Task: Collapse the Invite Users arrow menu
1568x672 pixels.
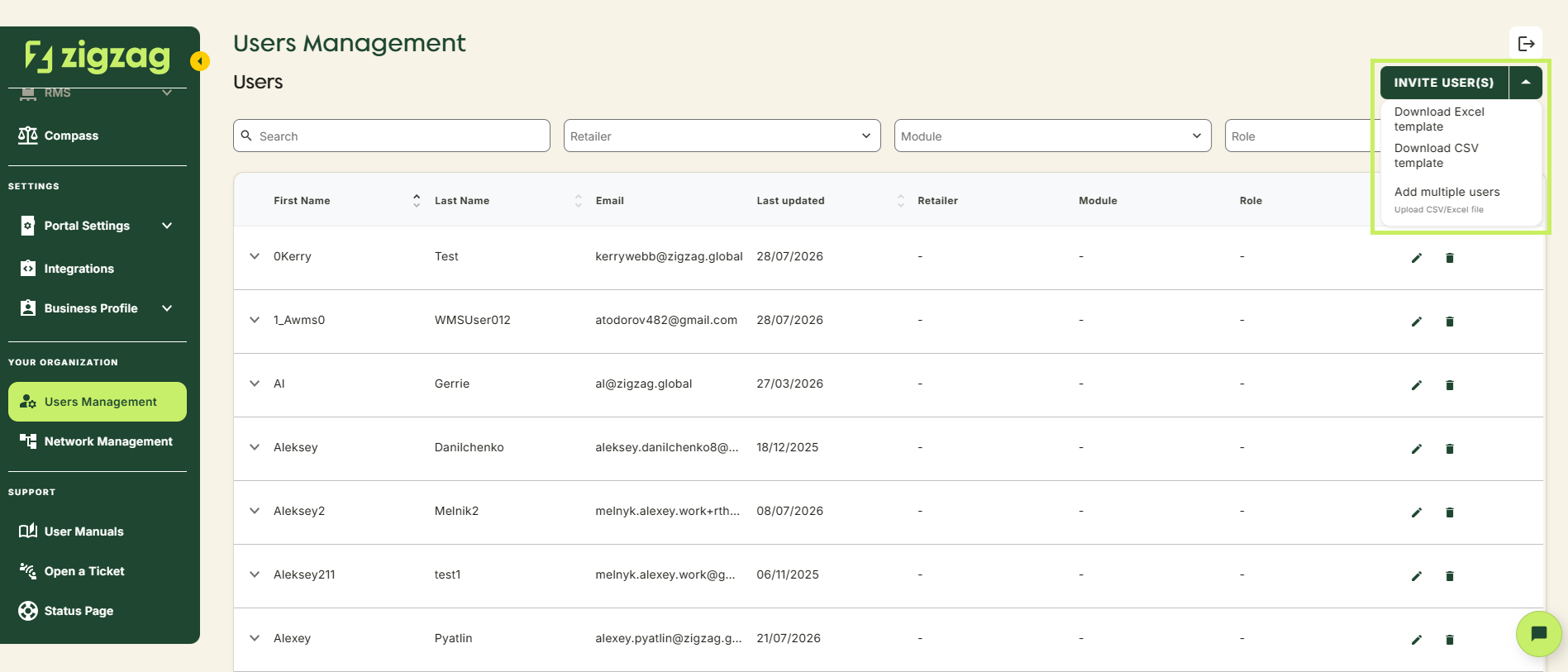Action: [1526, 83]
